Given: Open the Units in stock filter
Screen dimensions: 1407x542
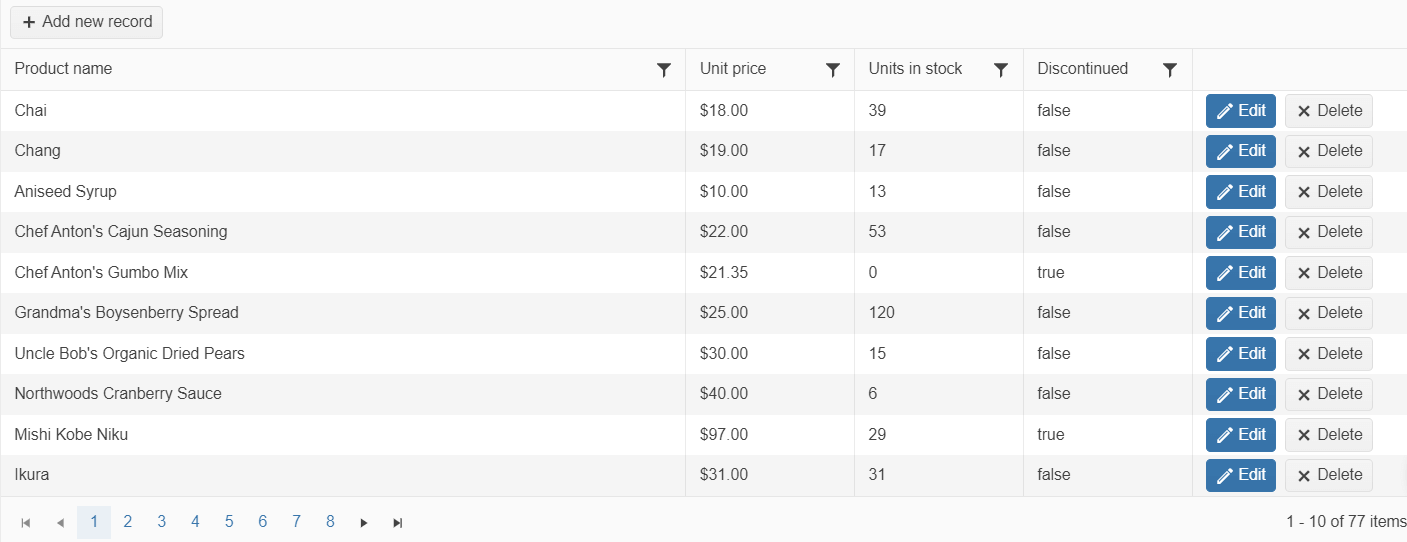Looking at the screenshot, I should [x=1000, y=69].
